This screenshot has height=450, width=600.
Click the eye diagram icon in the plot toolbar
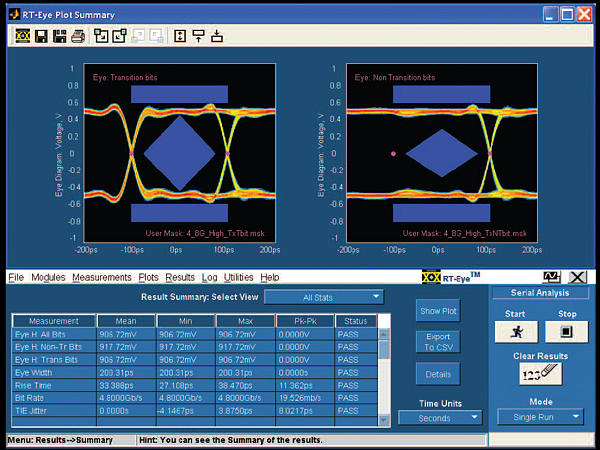click(23, 37)
